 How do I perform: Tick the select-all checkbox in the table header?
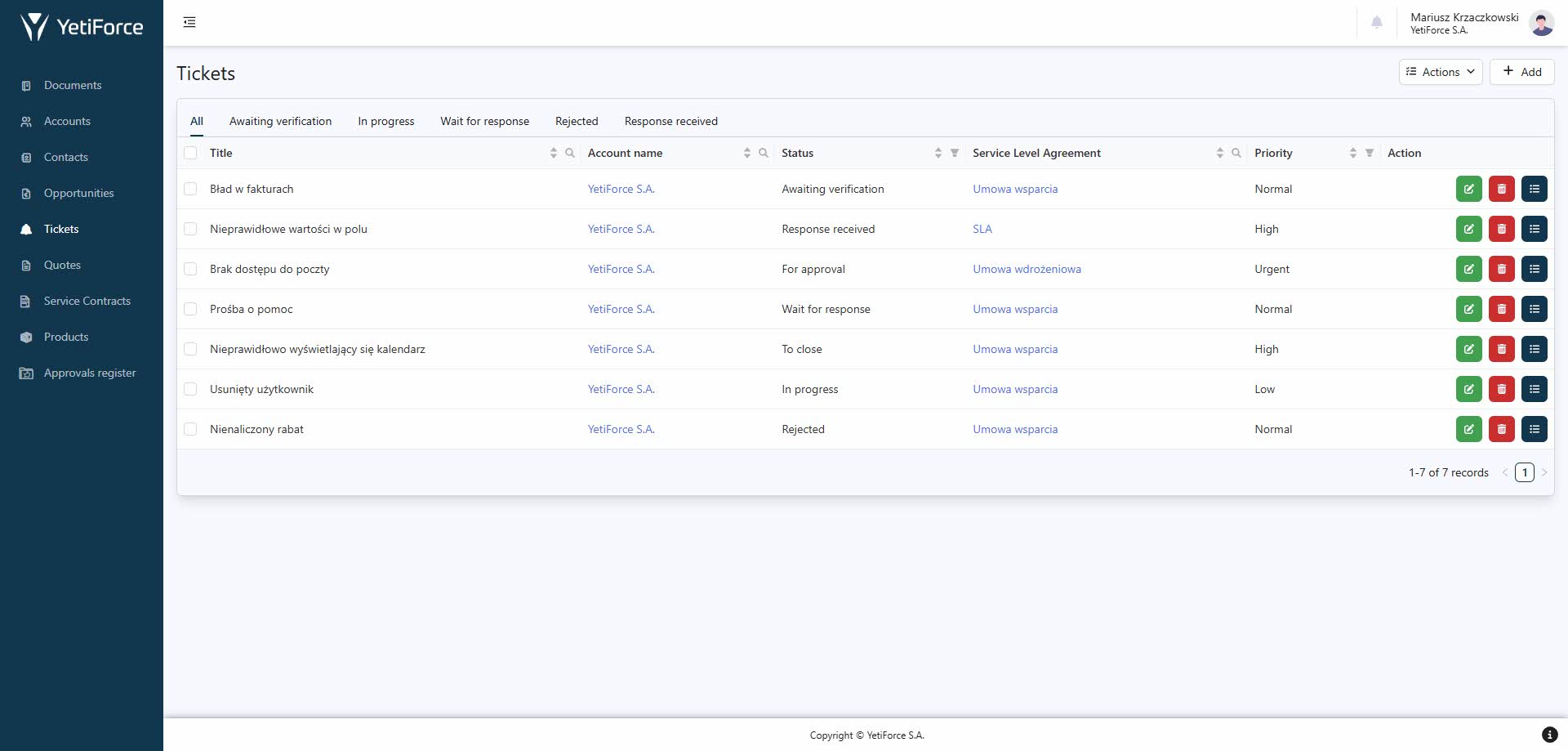point(190,153)
